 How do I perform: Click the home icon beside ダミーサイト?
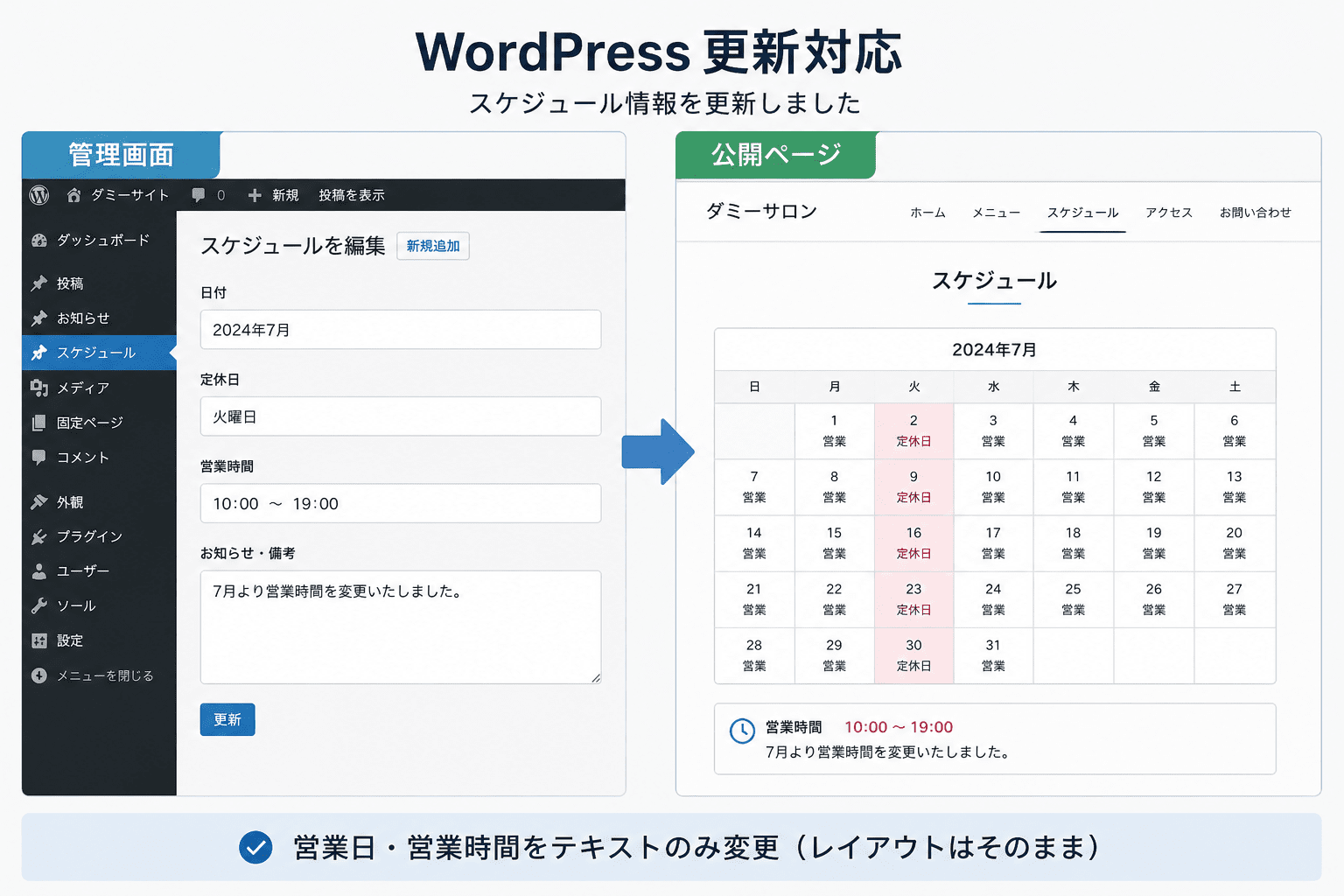[x=73, y=195]
